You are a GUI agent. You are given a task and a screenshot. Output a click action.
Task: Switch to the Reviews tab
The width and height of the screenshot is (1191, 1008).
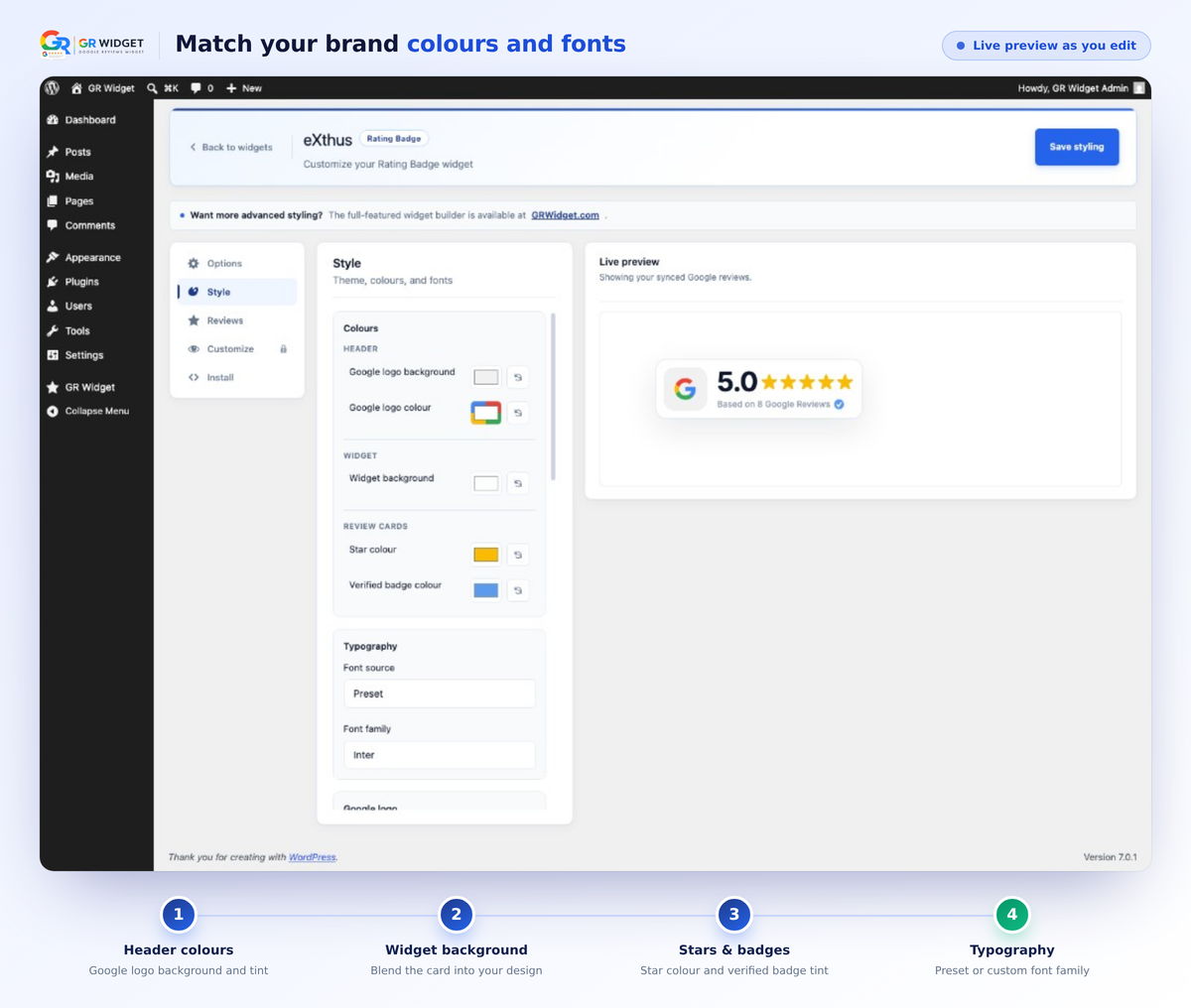[237, 320]
